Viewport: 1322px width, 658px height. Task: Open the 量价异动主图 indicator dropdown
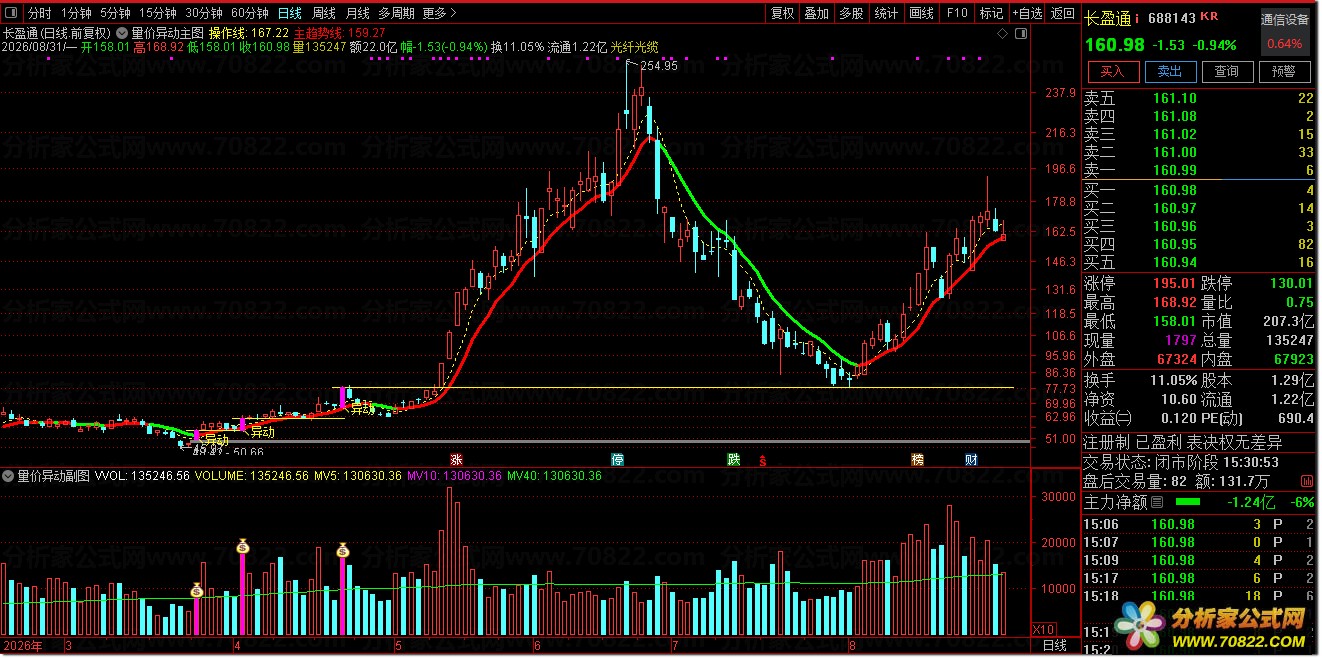point(123,32)
